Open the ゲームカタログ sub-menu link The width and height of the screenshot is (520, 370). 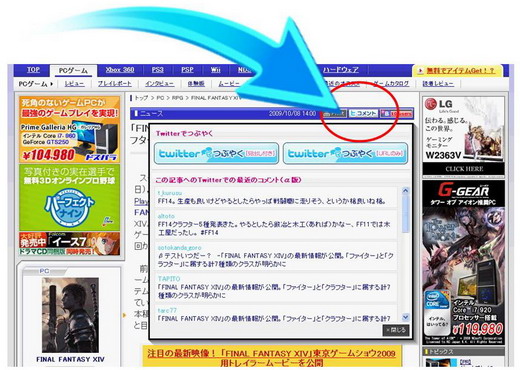click(391, 84)
